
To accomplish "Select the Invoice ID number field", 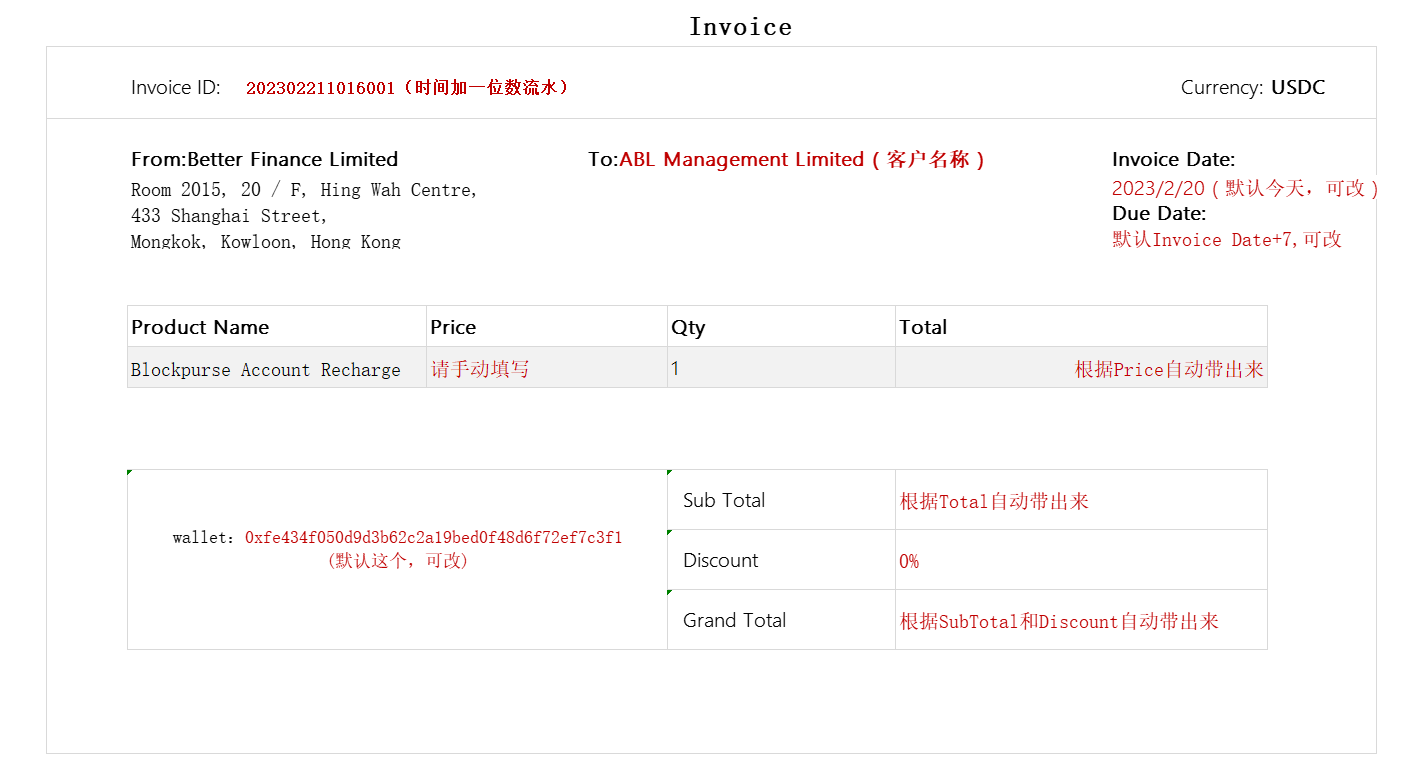I will [408, 88].
